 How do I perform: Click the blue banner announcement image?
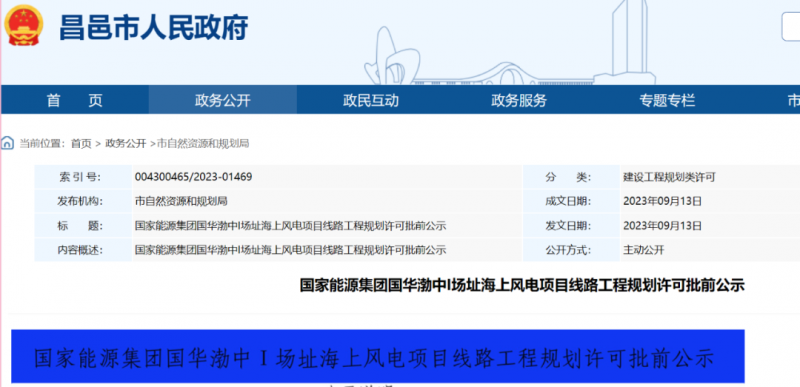pos(378,356)
